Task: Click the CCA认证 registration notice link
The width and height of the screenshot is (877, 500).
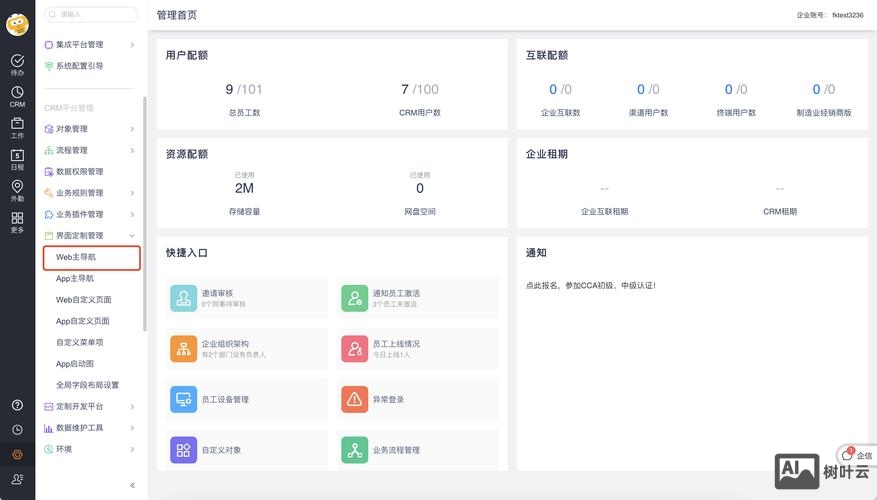Action: point(591,285)
